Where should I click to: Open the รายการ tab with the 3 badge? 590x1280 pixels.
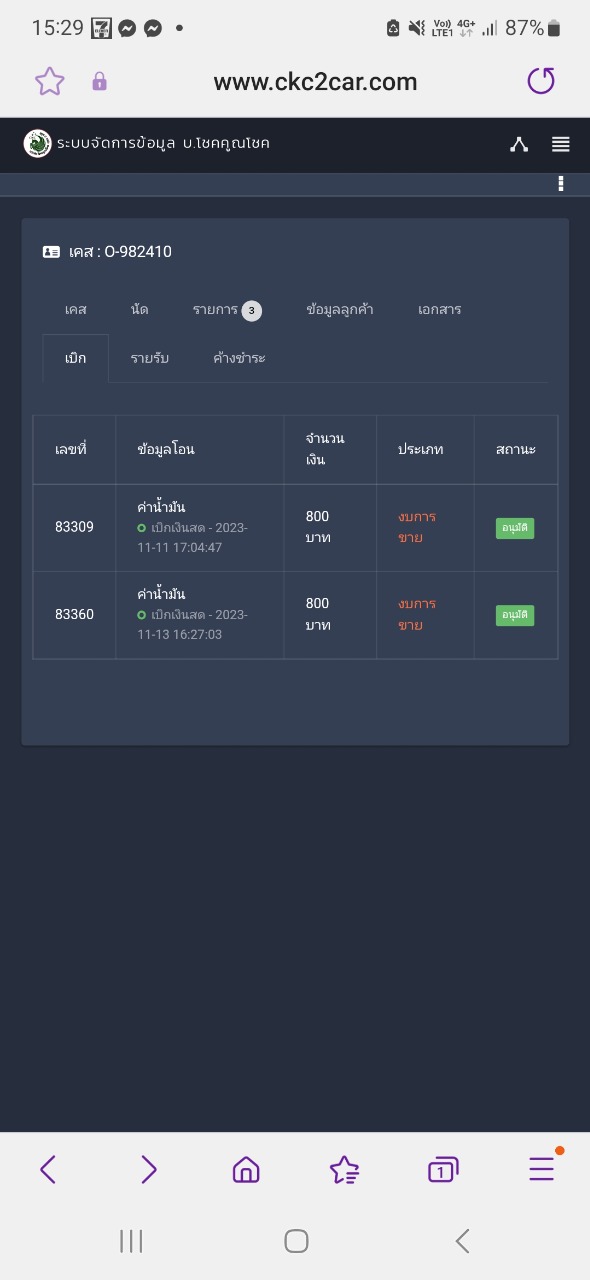tap(227, 310)
